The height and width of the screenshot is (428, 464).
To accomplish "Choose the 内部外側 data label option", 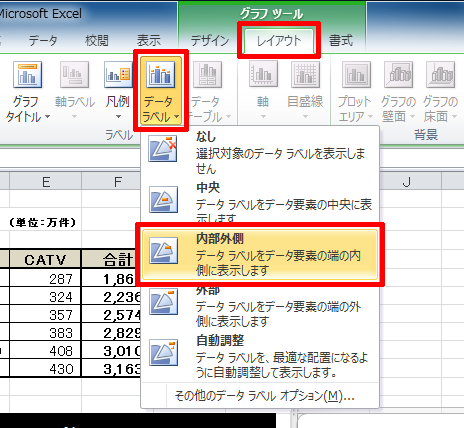I will pyautogui.click(x=260, y=254).
